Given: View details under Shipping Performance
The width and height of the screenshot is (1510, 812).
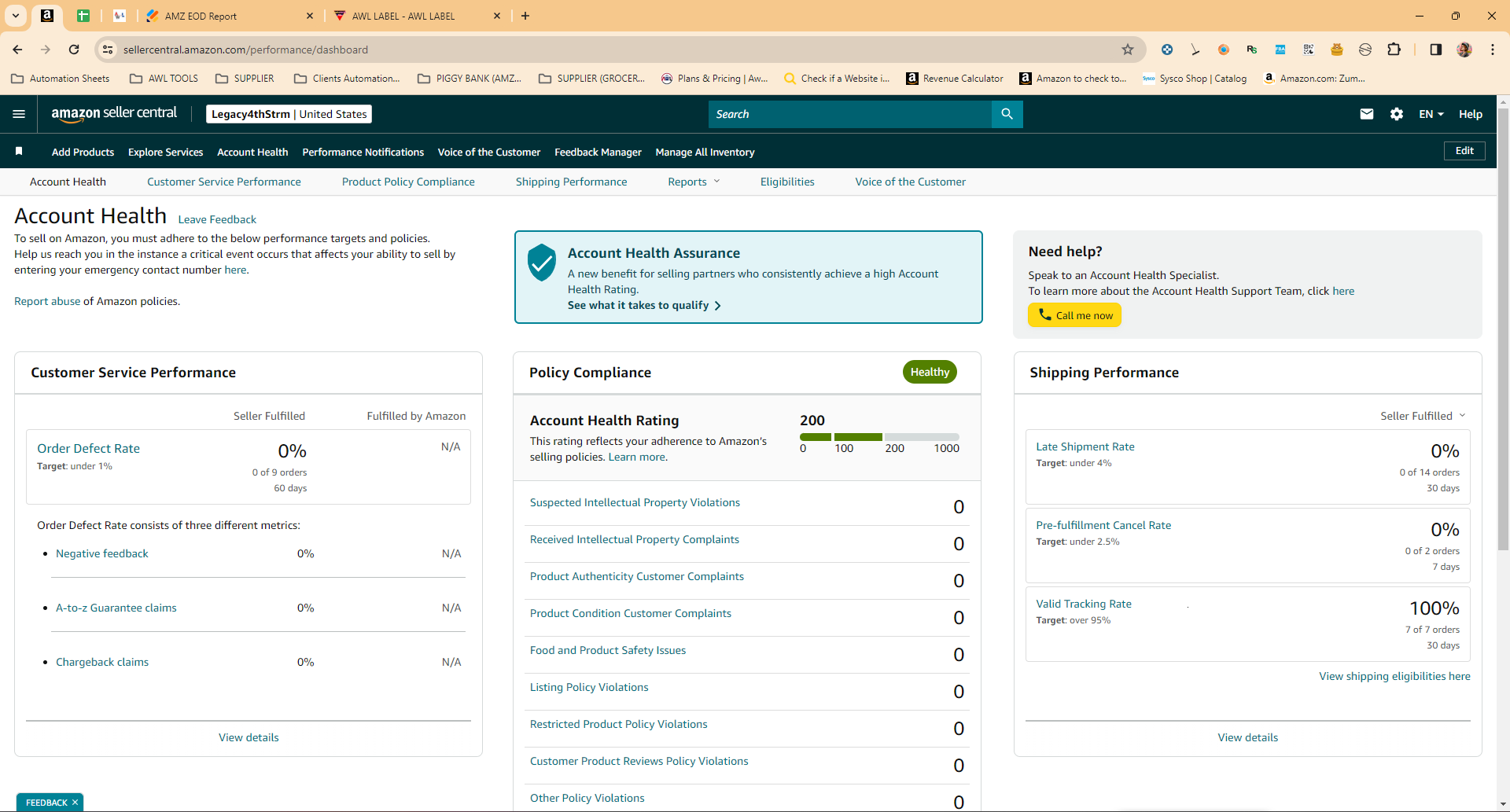Looking at the screenshot, I should (1247, 737).
